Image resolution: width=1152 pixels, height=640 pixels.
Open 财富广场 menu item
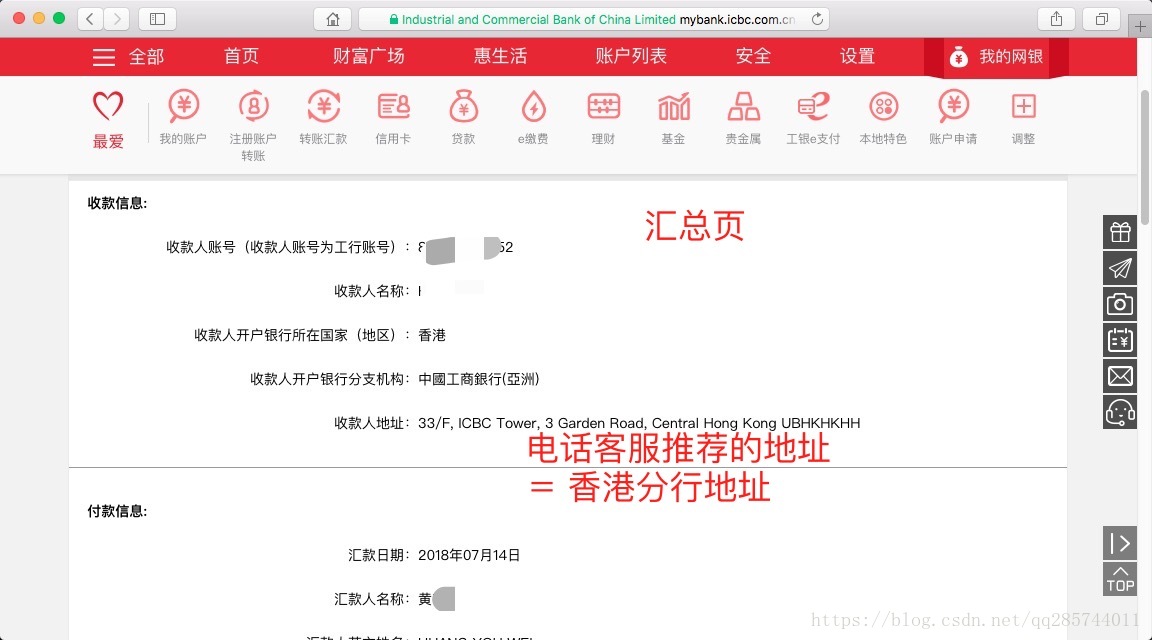(369, 57)
